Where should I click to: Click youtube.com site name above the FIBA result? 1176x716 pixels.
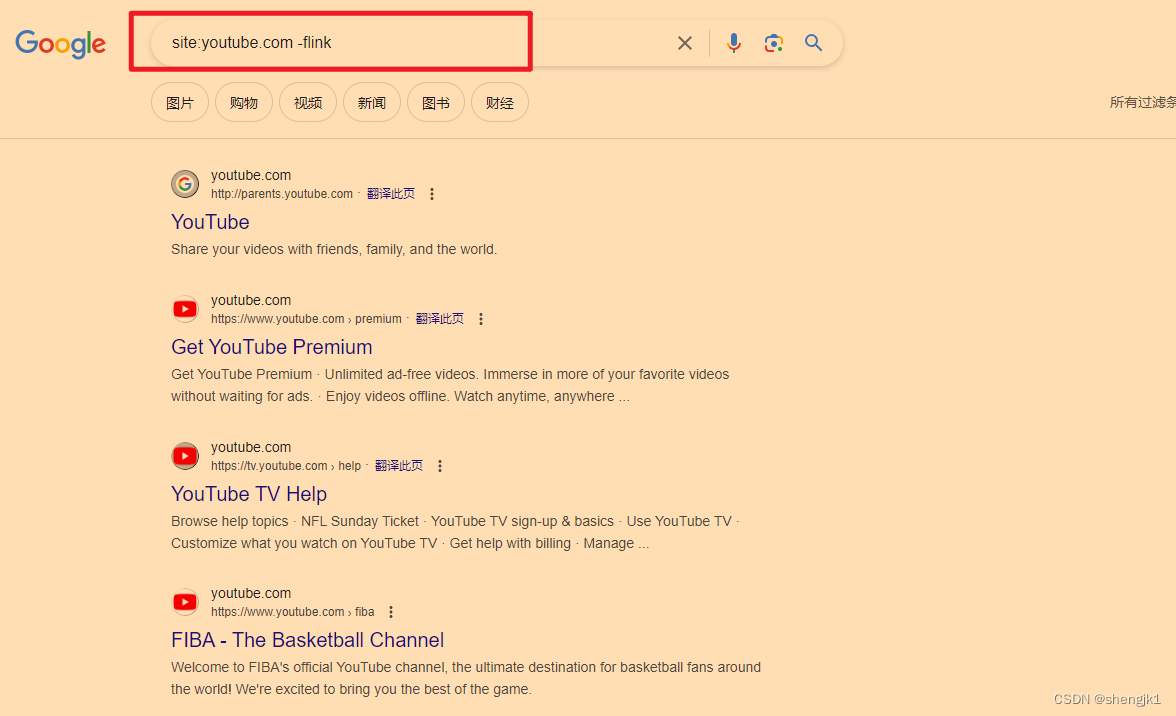click(x=250, y=593)
